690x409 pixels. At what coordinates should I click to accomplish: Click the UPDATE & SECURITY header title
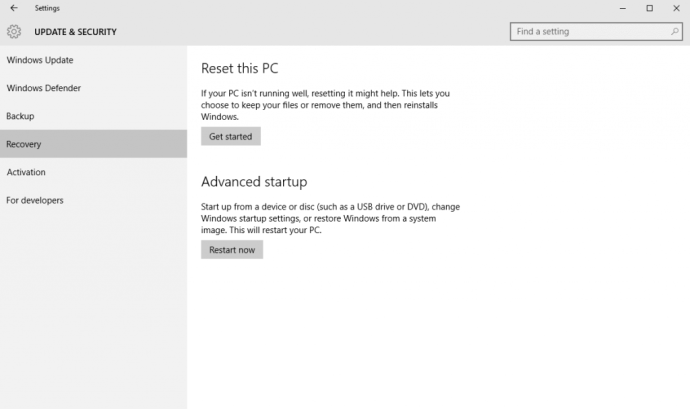pos(75,32)
